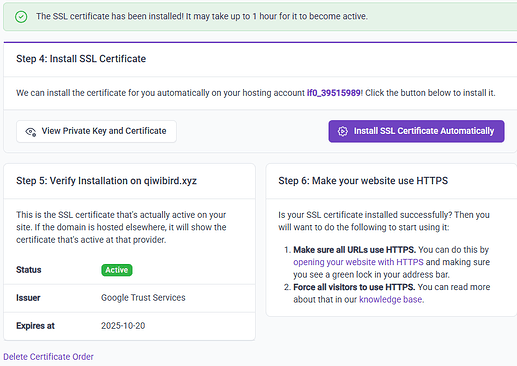Select the issuer value Google Trust Services

point(143,298)
